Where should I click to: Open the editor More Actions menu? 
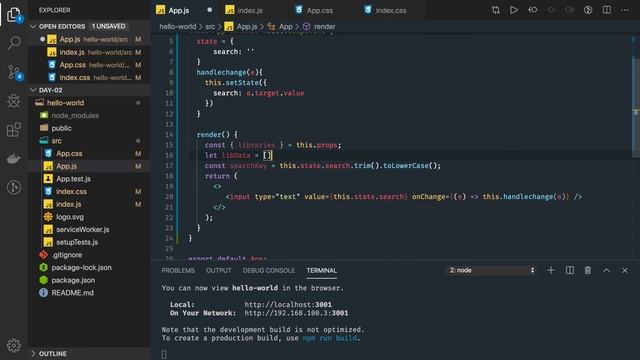(x=625, y=10)
